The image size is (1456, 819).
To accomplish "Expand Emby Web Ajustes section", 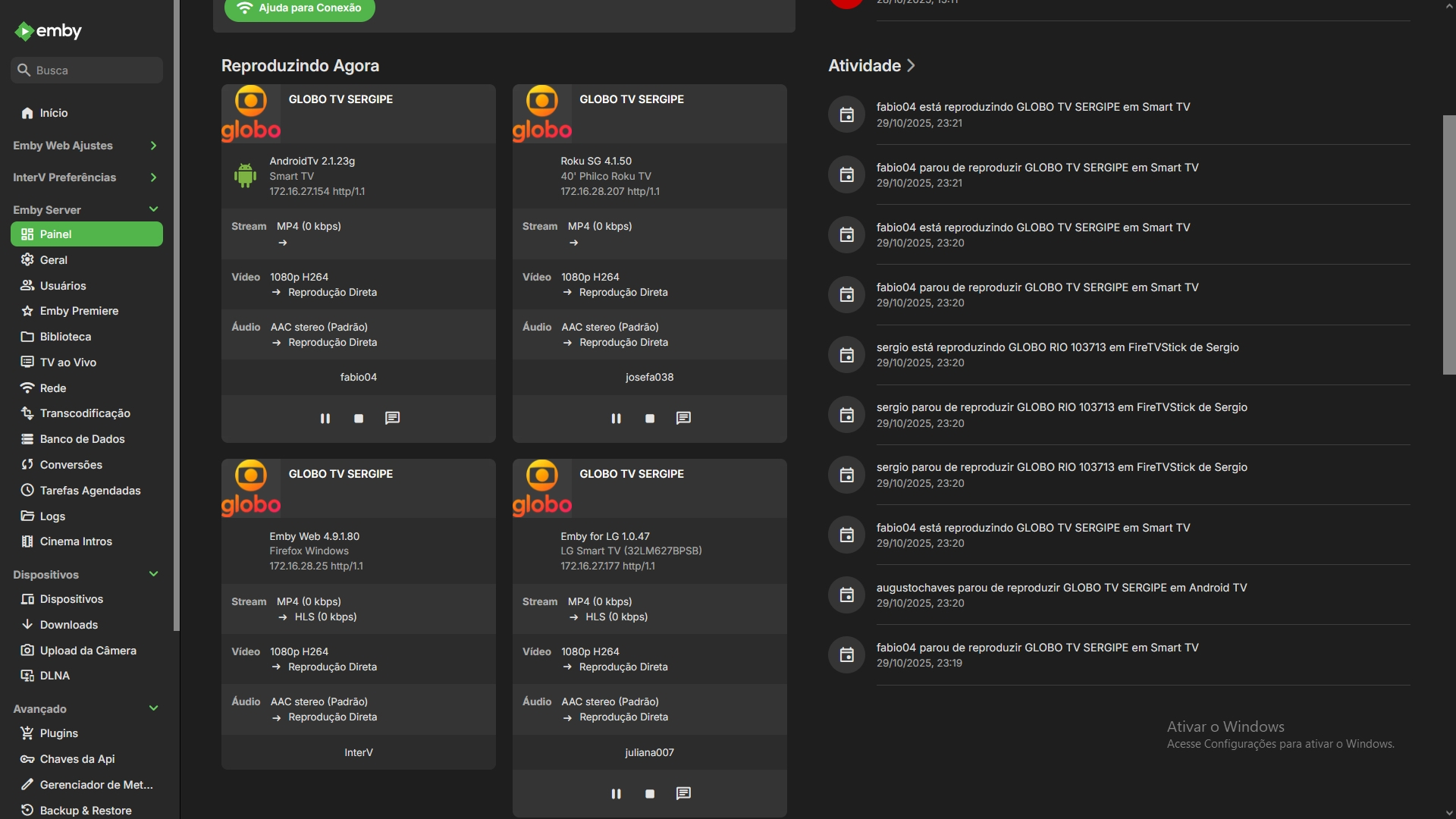I will 153,146.
